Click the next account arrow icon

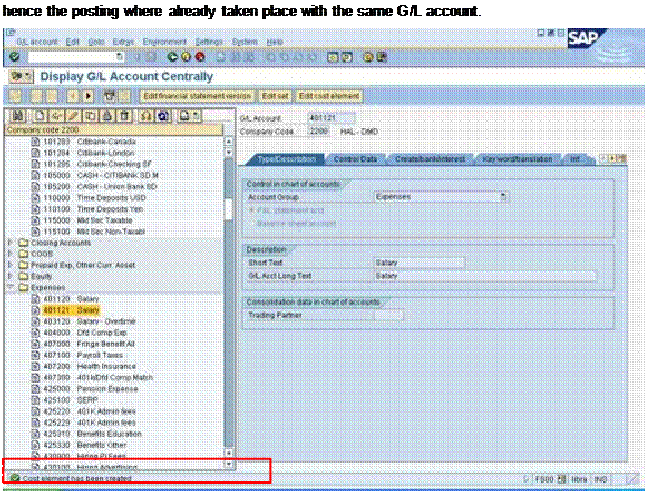click(88, 96)
